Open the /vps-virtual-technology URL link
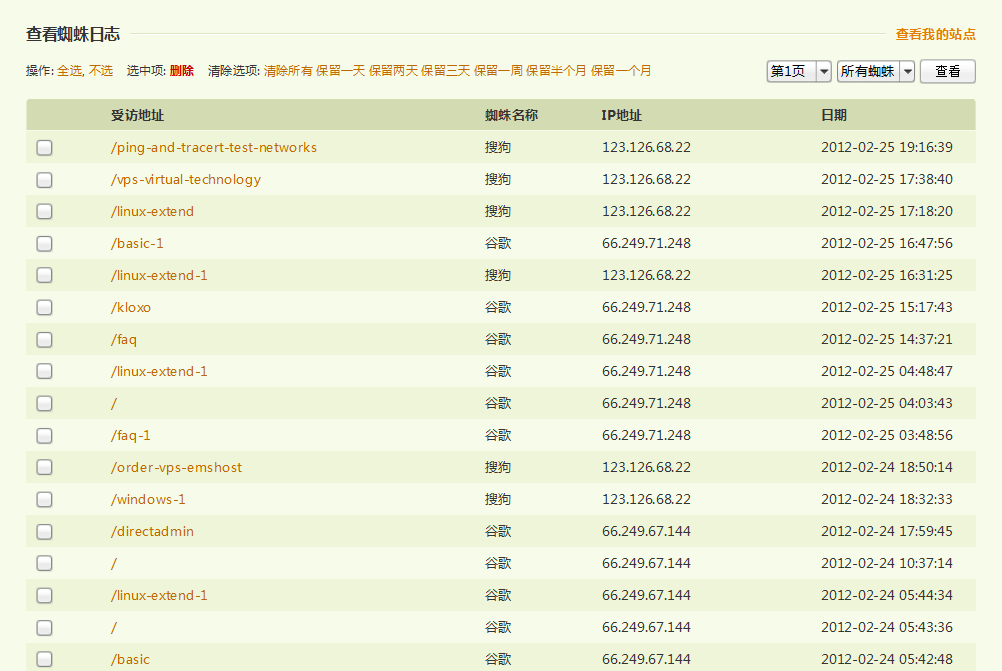 (186, 180)
